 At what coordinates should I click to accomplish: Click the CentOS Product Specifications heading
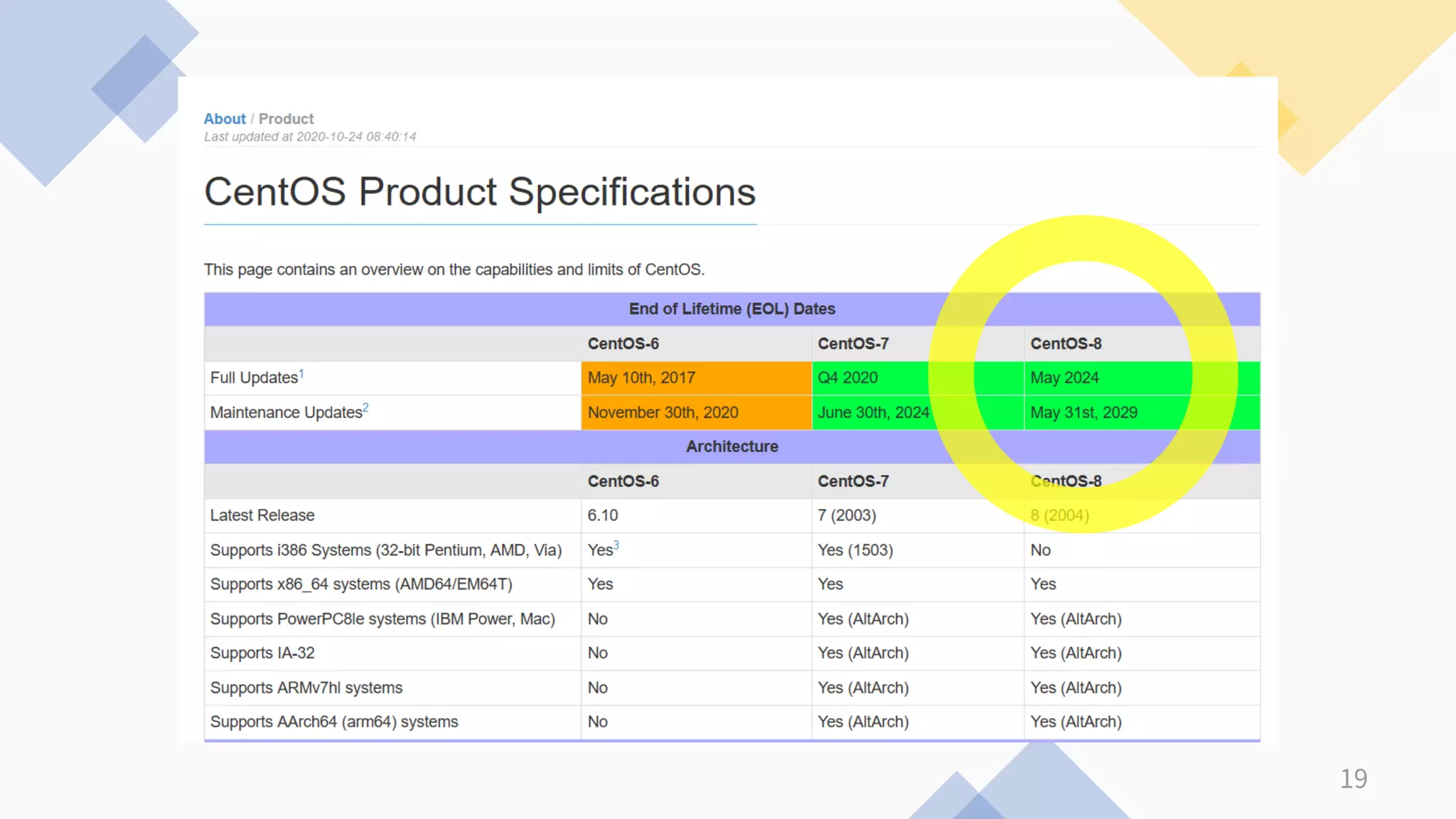tap(480, 192)
